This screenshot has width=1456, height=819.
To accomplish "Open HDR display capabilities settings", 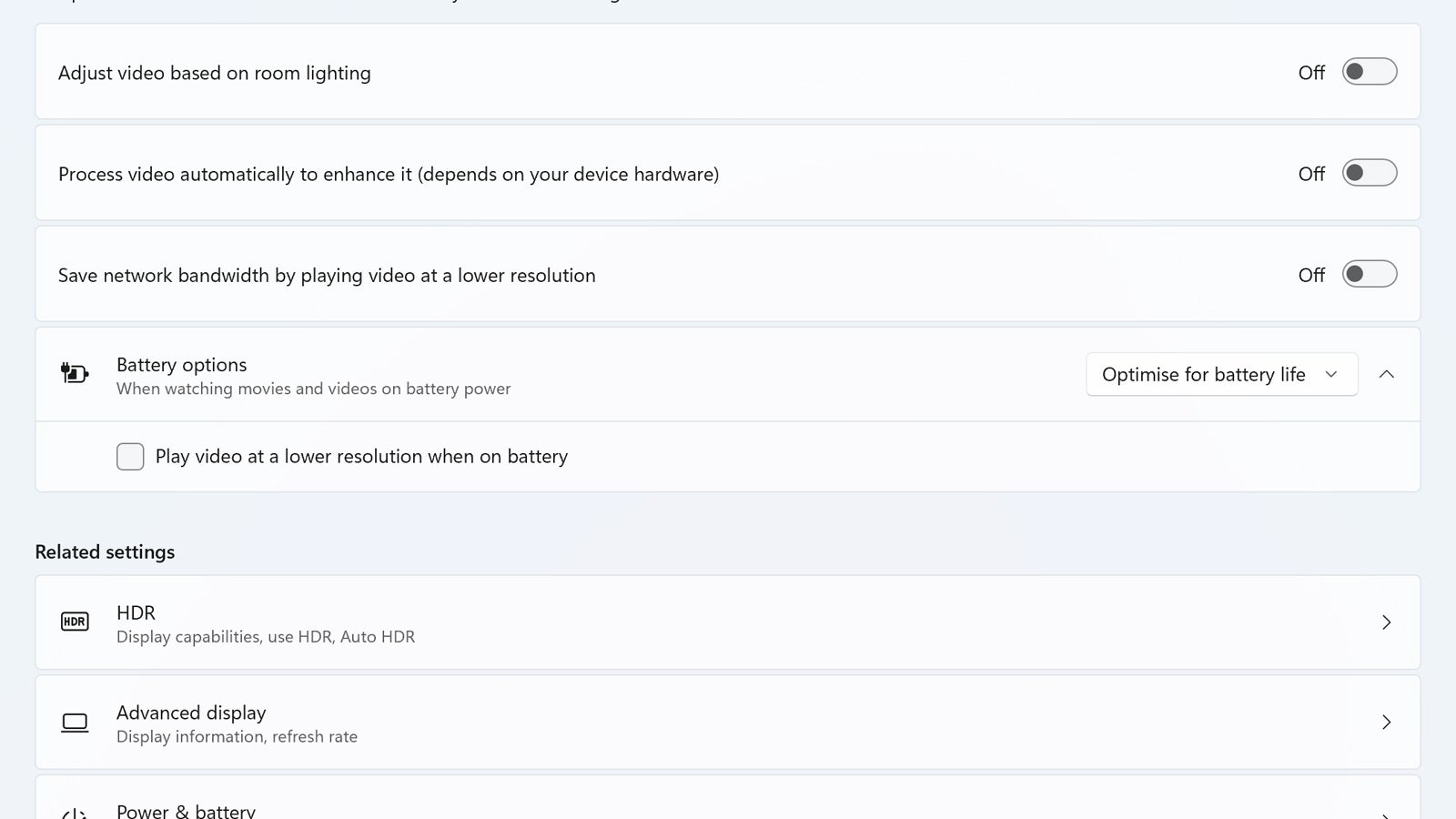I will tap(637, 622).
